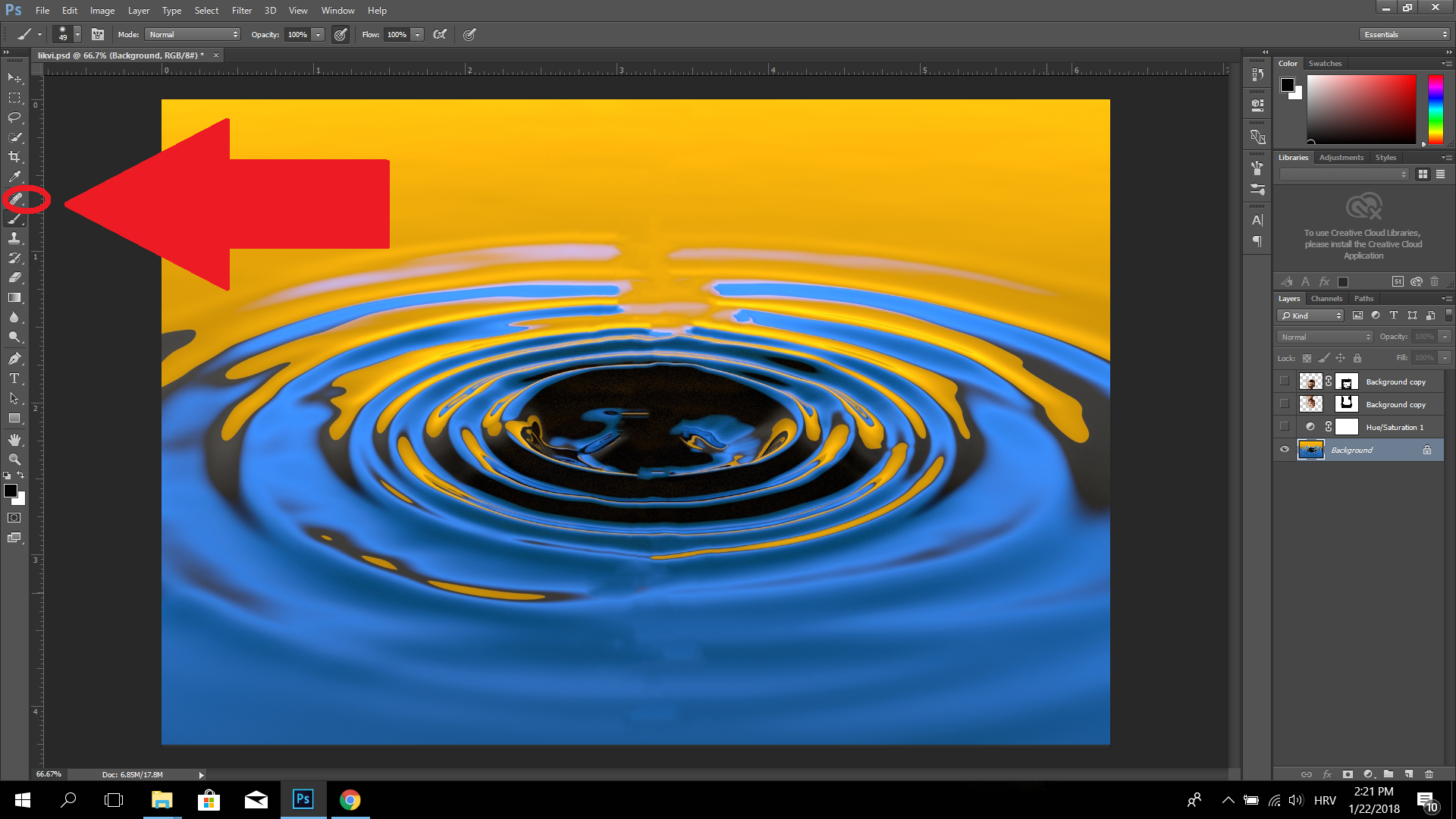Image resolution: width=1456 pixels, height=819 pixels.
Task: Open Chrome from the Windows taskbar
Action: click(x=350, y=800)
